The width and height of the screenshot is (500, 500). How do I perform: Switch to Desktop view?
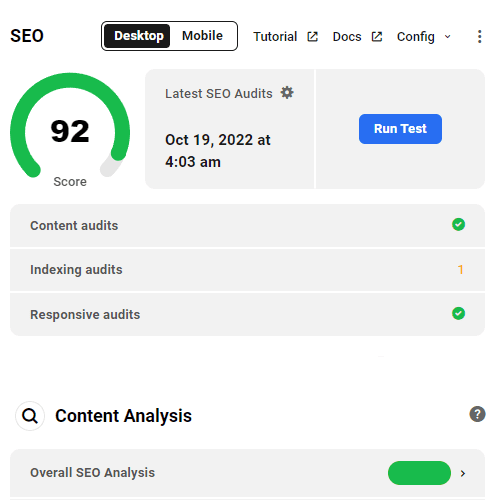coord(137,36)
